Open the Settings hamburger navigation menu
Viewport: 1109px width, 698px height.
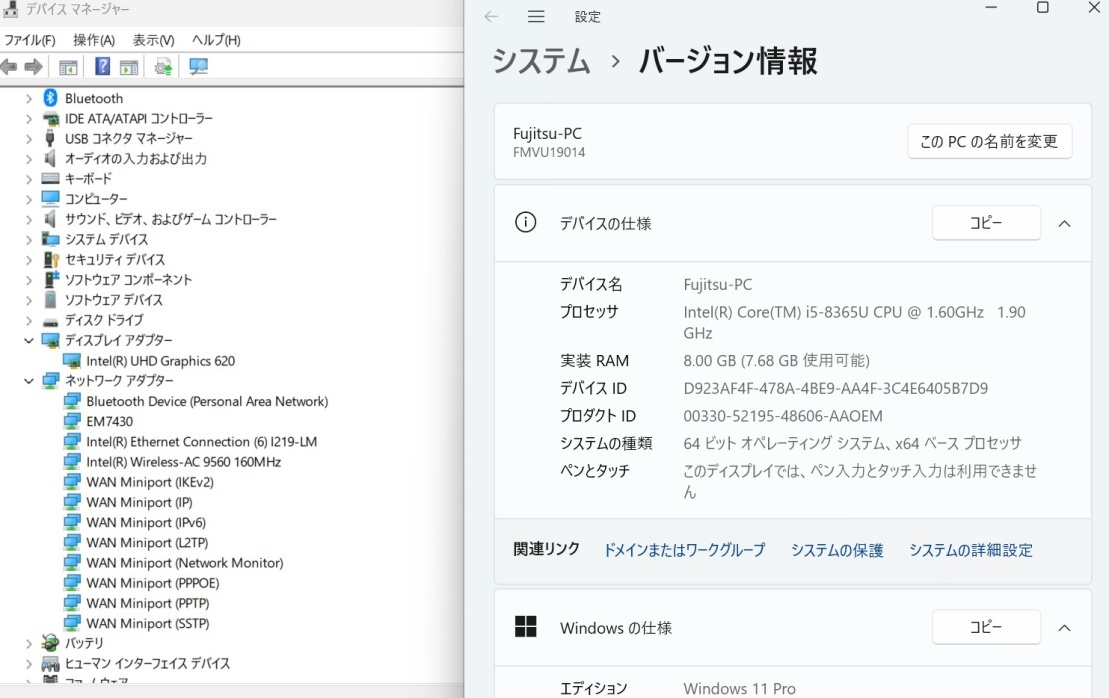pos(536,16)
